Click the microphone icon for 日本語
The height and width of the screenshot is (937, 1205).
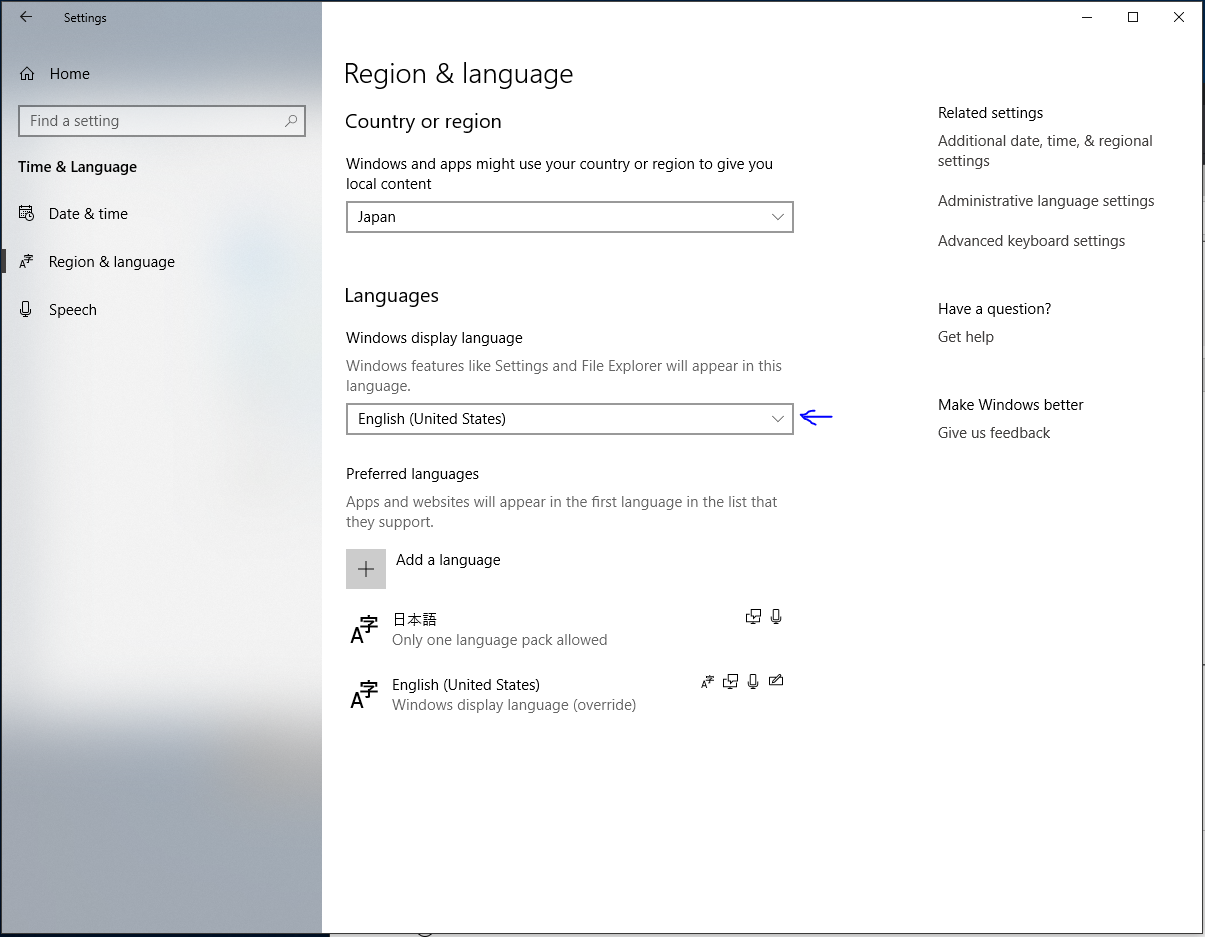[x=776, y=617]
